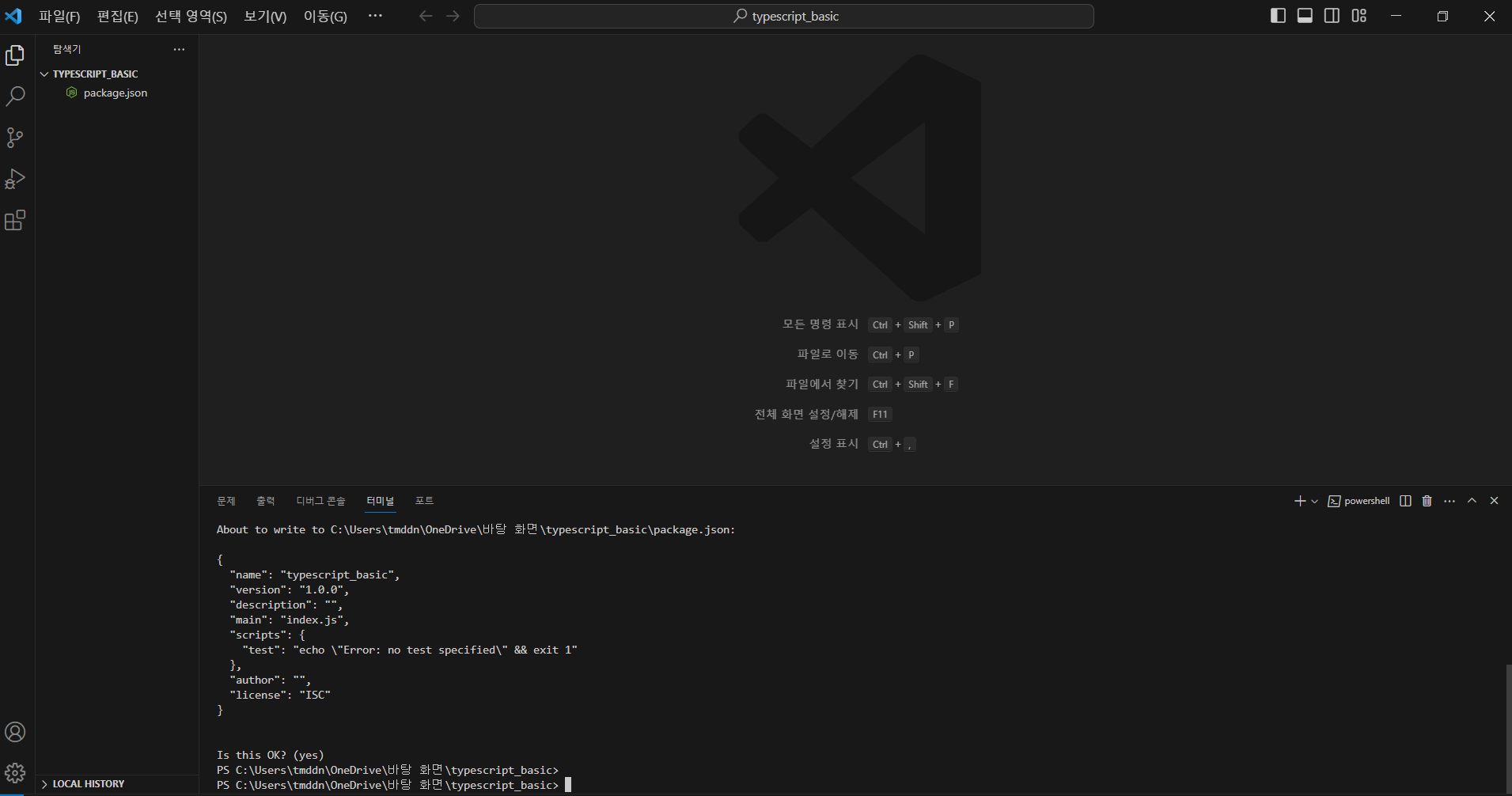Viewport: 1512px width, 796px height.
Task: Close the terminal panel
Action: click(x=1494, y=501)
